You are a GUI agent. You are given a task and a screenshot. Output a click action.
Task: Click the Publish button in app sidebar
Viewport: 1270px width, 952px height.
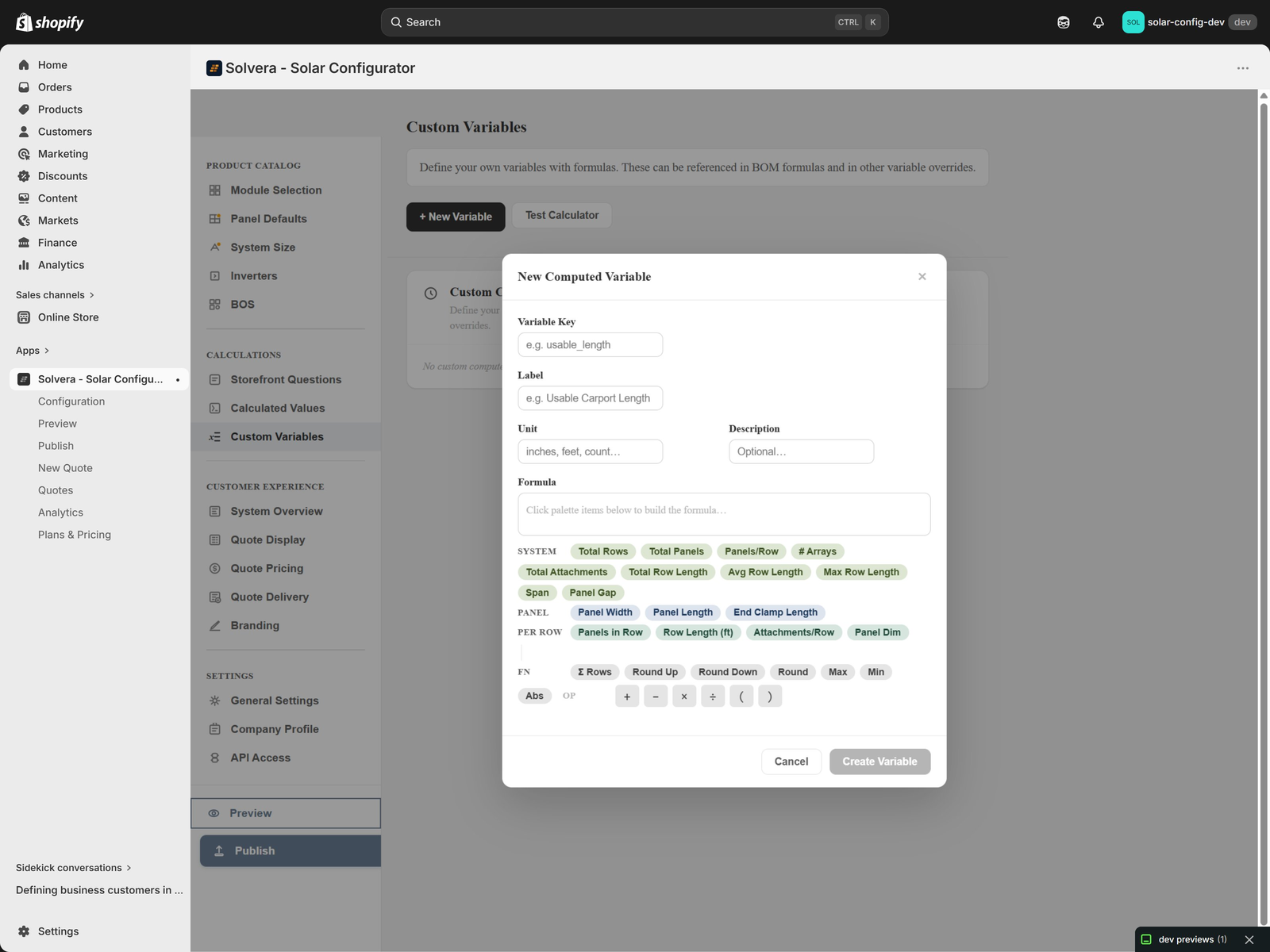coord(291,851)
